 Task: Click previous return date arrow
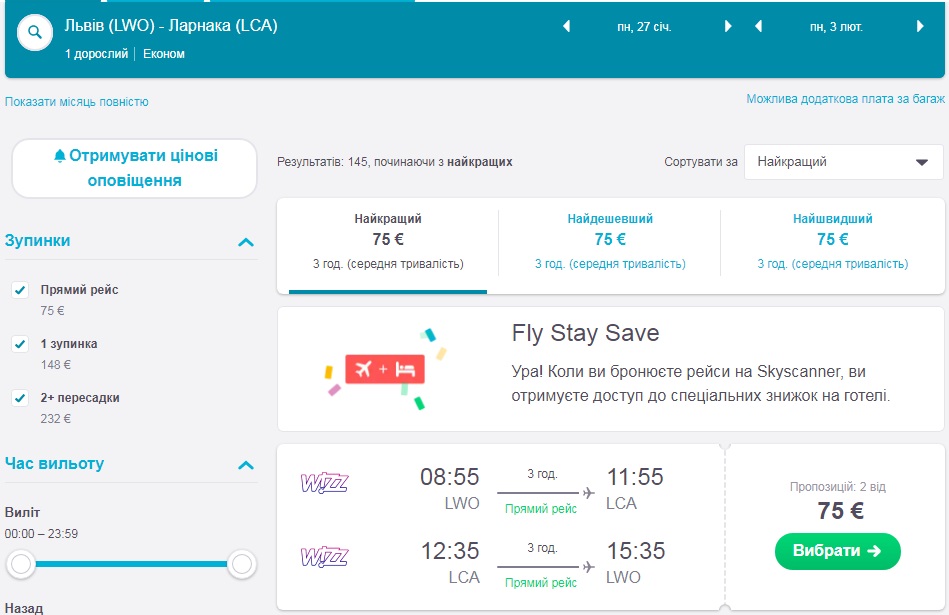click(x=758, y=27)
